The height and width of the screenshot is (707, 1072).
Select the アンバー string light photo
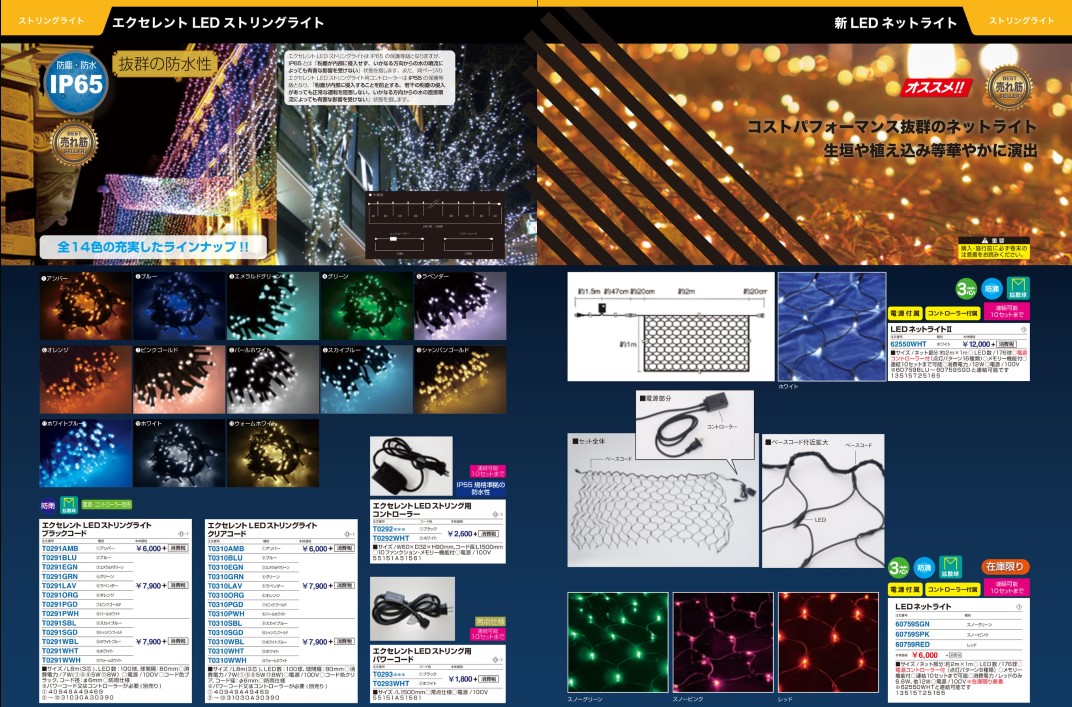85,306
